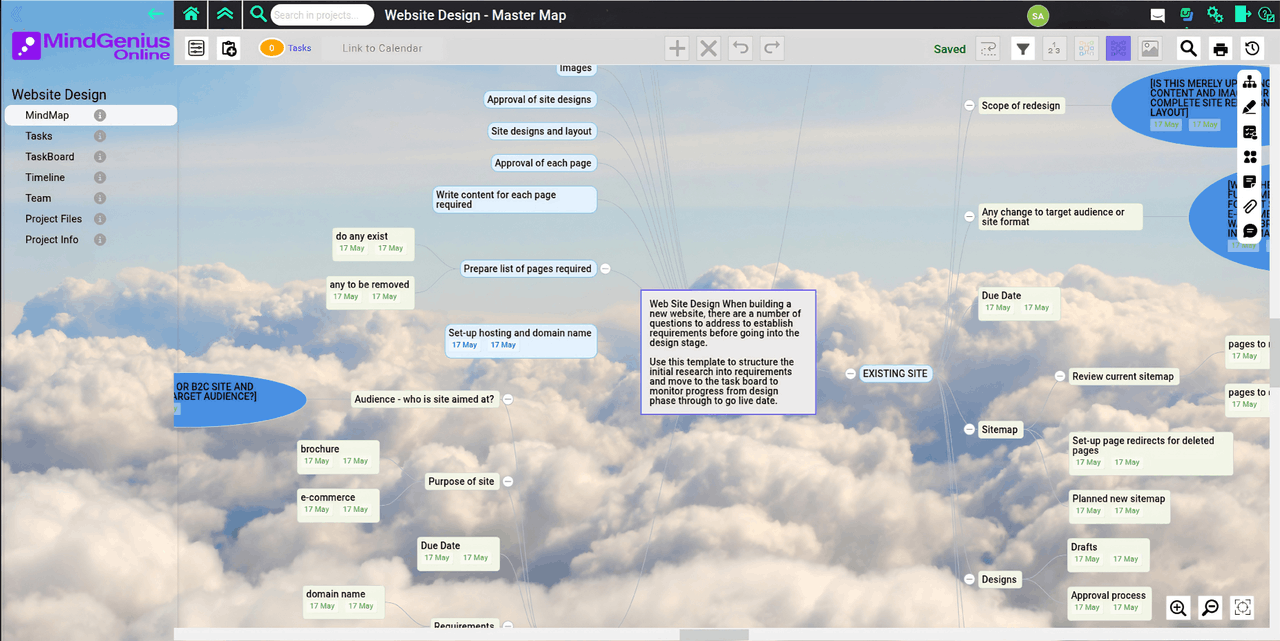Focus the Search in projects field
Image resolution: width=1280 pixels, height=641 pixels.
pos(322,15)
